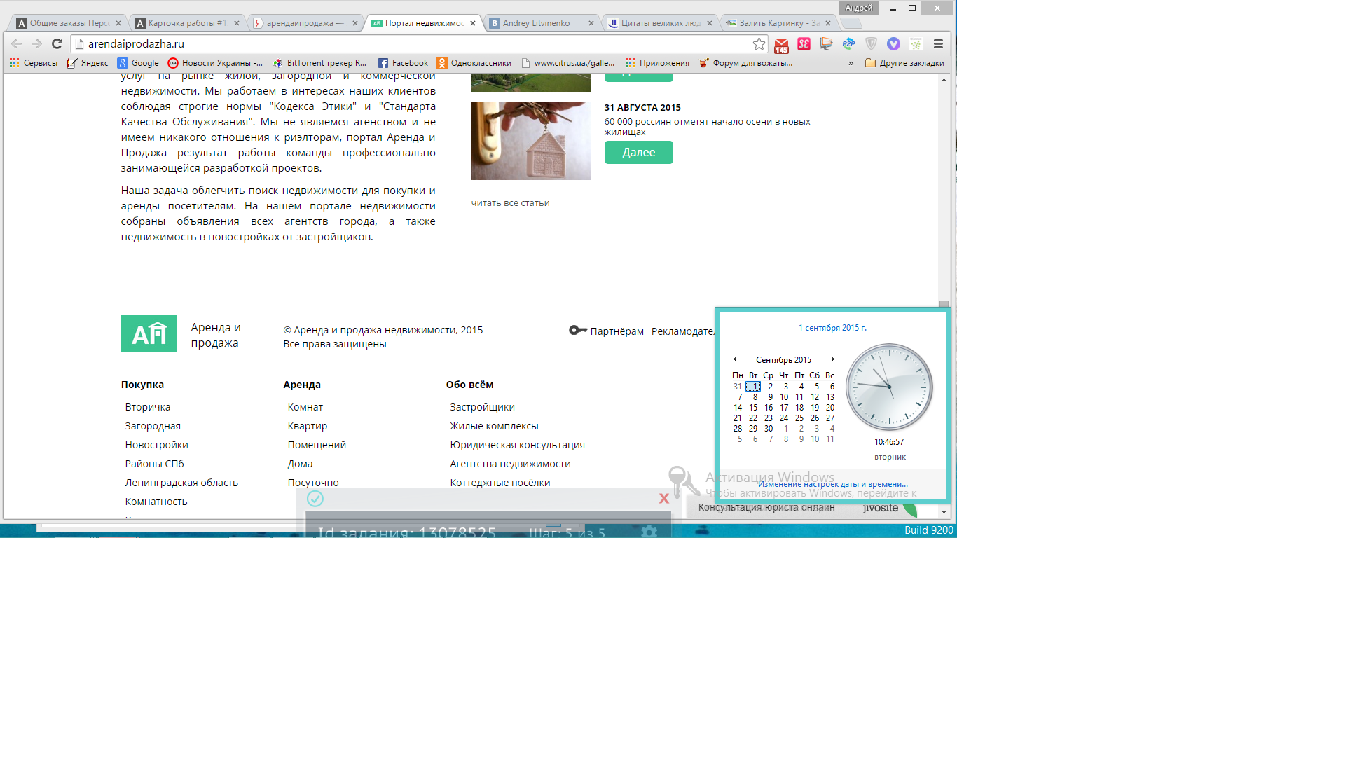Open the Помещений rental link
Image resolution: width=1366 pixels, height=768 pixels.
tap(317, 445)
